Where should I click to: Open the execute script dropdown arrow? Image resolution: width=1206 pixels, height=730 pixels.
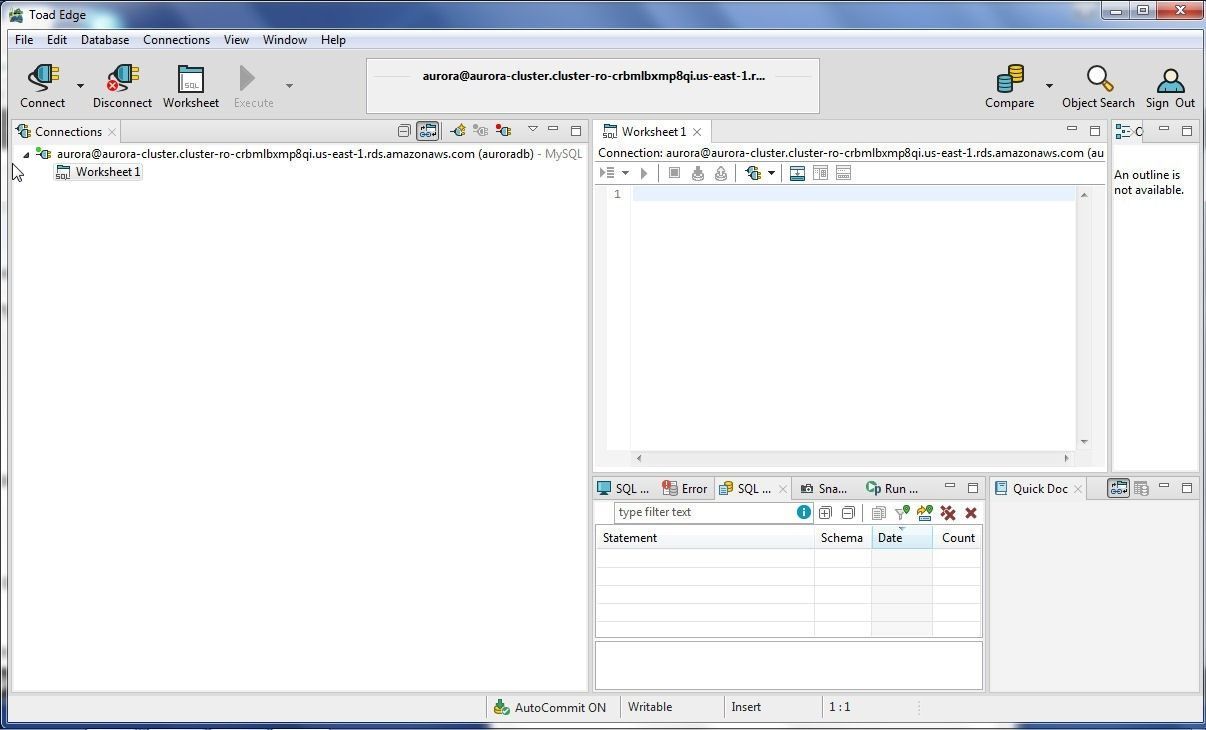[625, 173]
